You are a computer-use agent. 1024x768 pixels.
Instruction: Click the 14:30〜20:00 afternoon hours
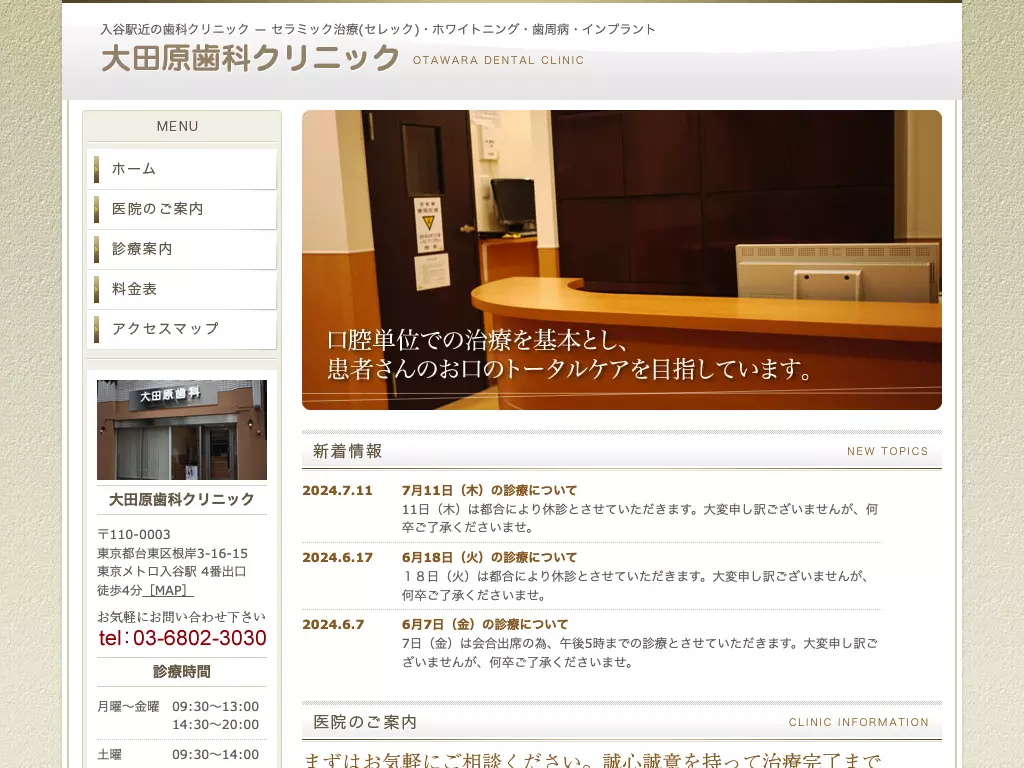(x=216, y=724)
